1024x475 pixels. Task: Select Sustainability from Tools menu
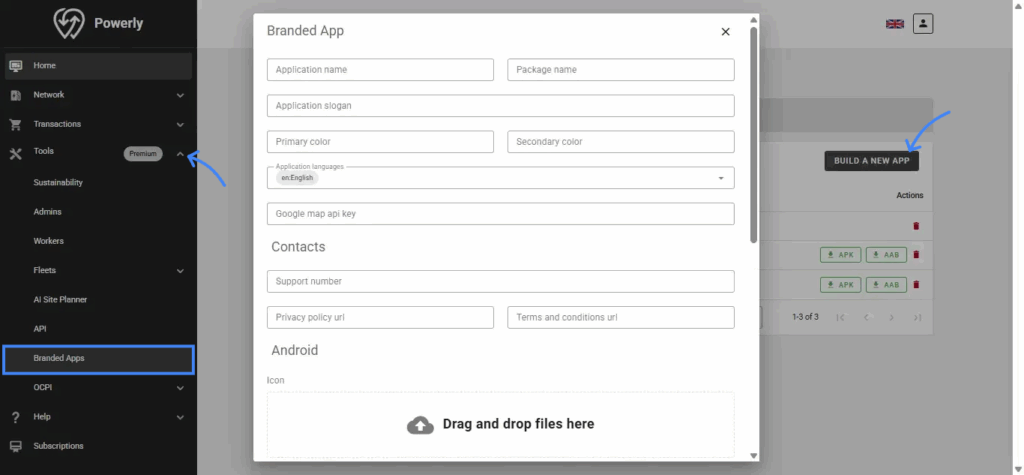58,183
